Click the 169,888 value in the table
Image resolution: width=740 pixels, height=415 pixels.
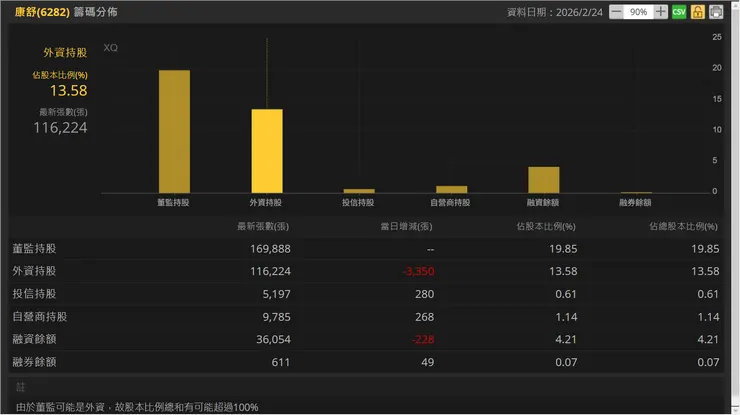pos(270,249)
